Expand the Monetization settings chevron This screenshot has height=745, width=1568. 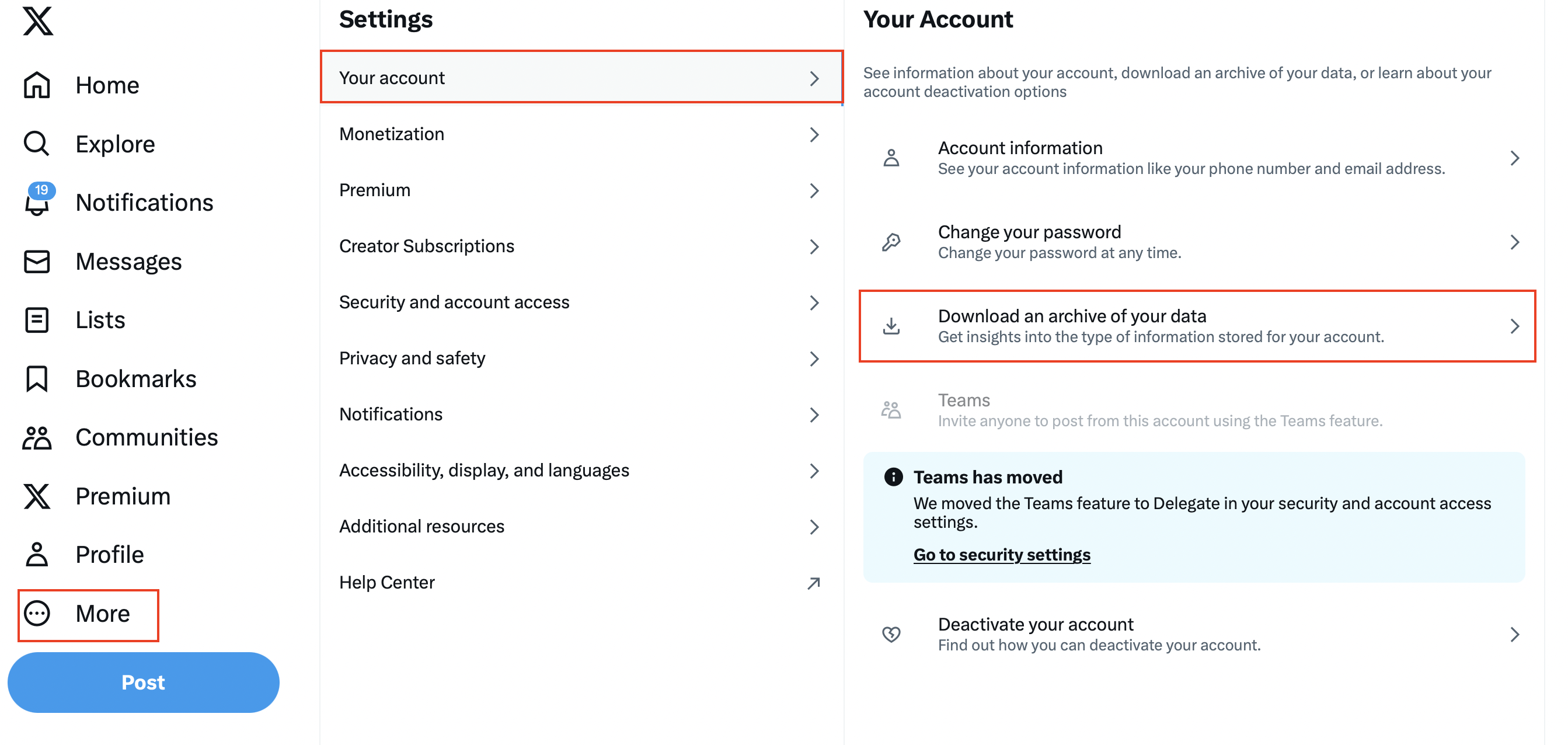coord(814,134)
